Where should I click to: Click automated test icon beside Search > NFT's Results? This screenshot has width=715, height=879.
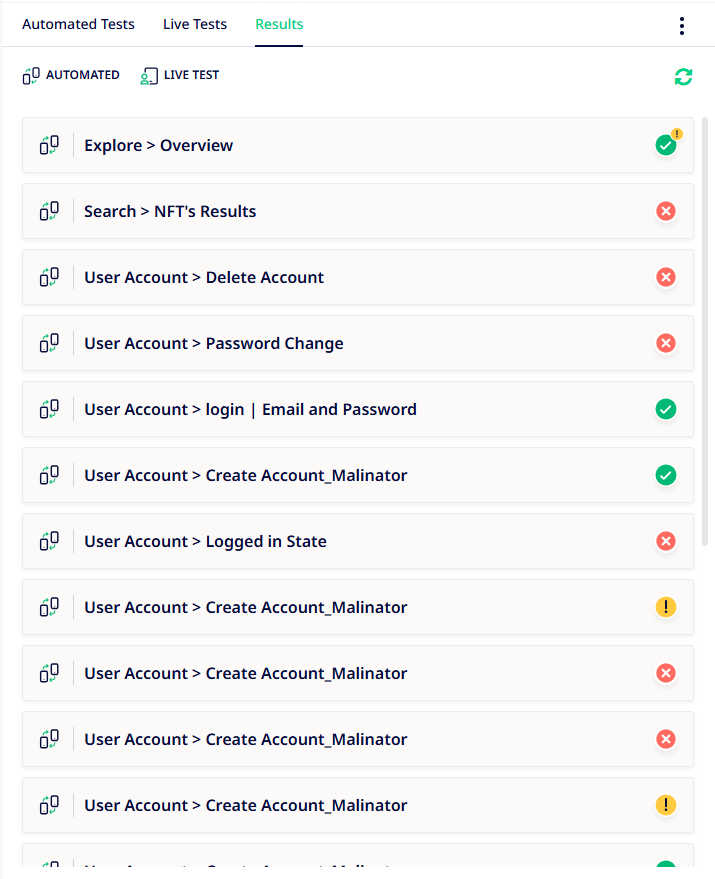49,211
